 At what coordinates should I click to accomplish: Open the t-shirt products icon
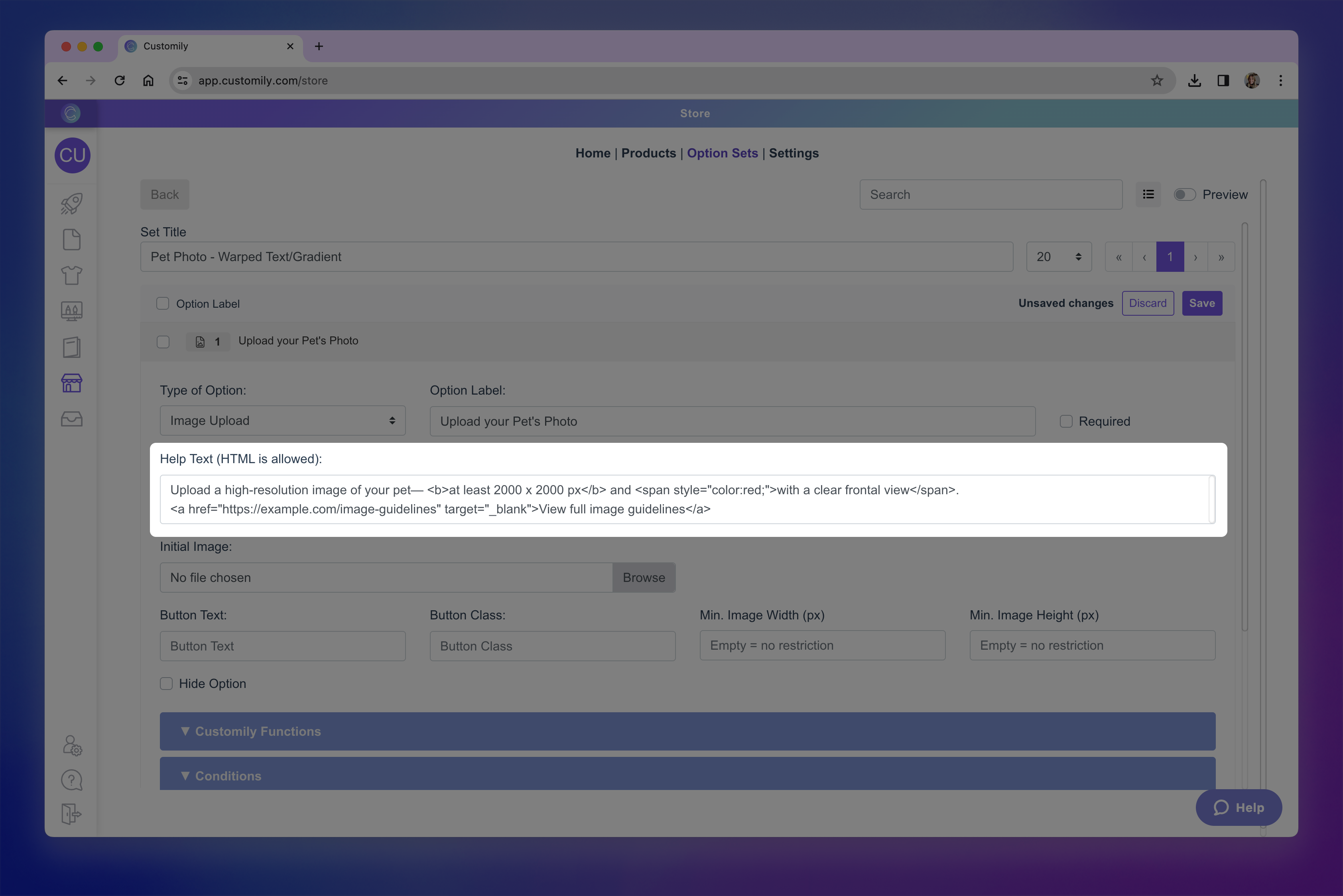coord(71,275)
